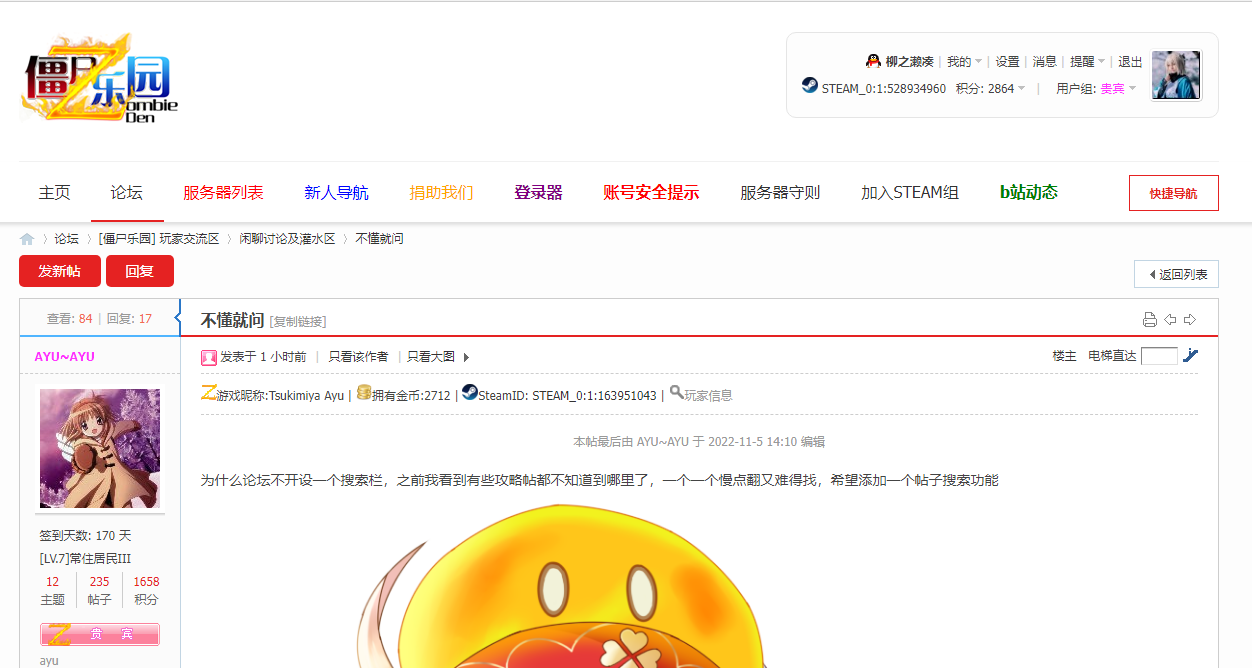Open the 加入STEAM组 nav item

pos(910,192)
